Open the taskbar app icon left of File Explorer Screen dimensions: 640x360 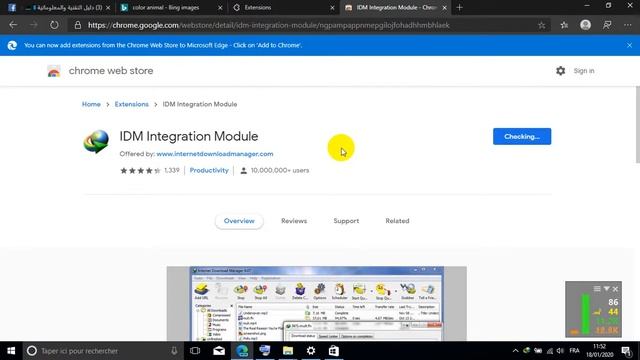point(265,351)
